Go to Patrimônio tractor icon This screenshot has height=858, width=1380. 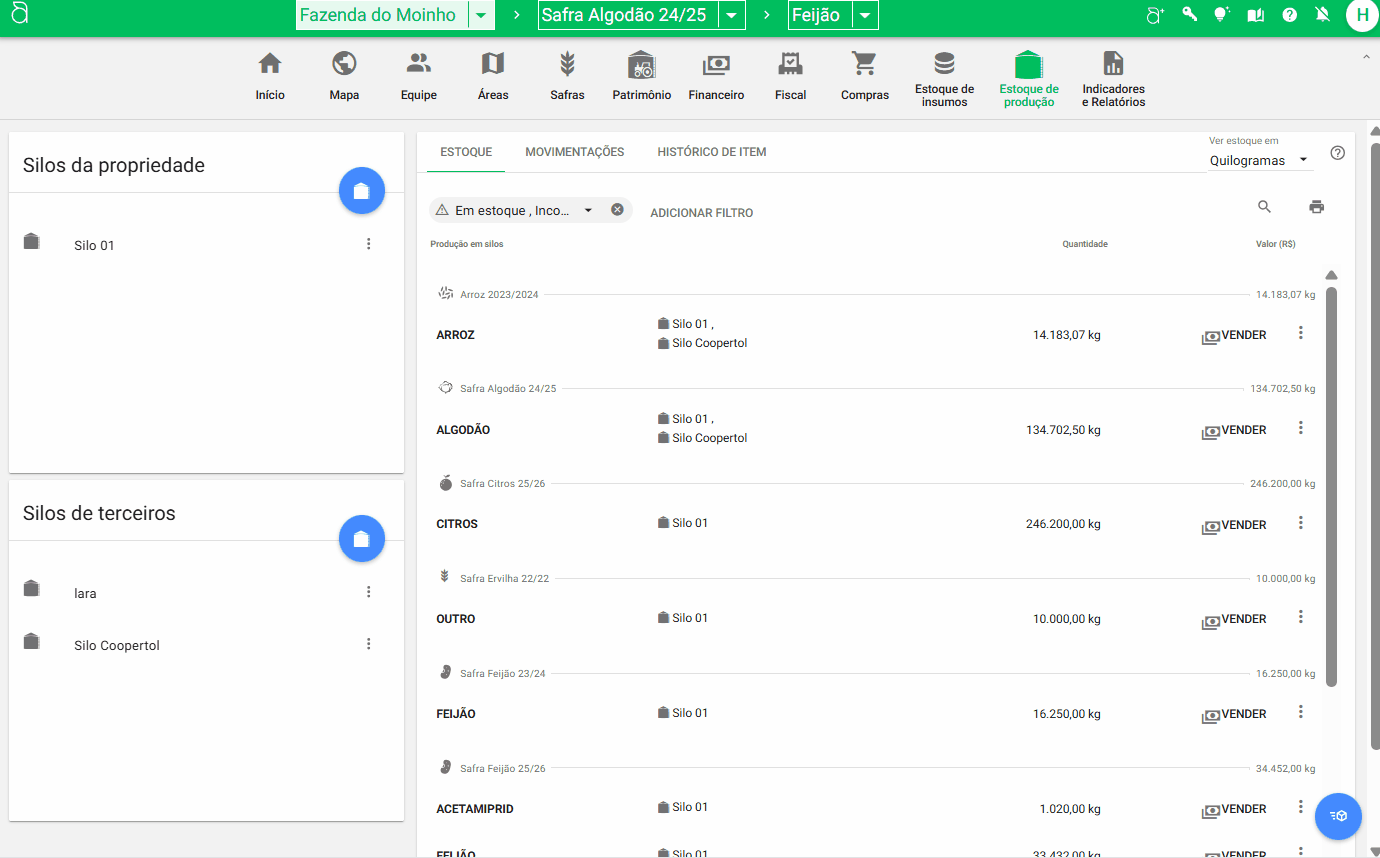(x=641, y=65)
